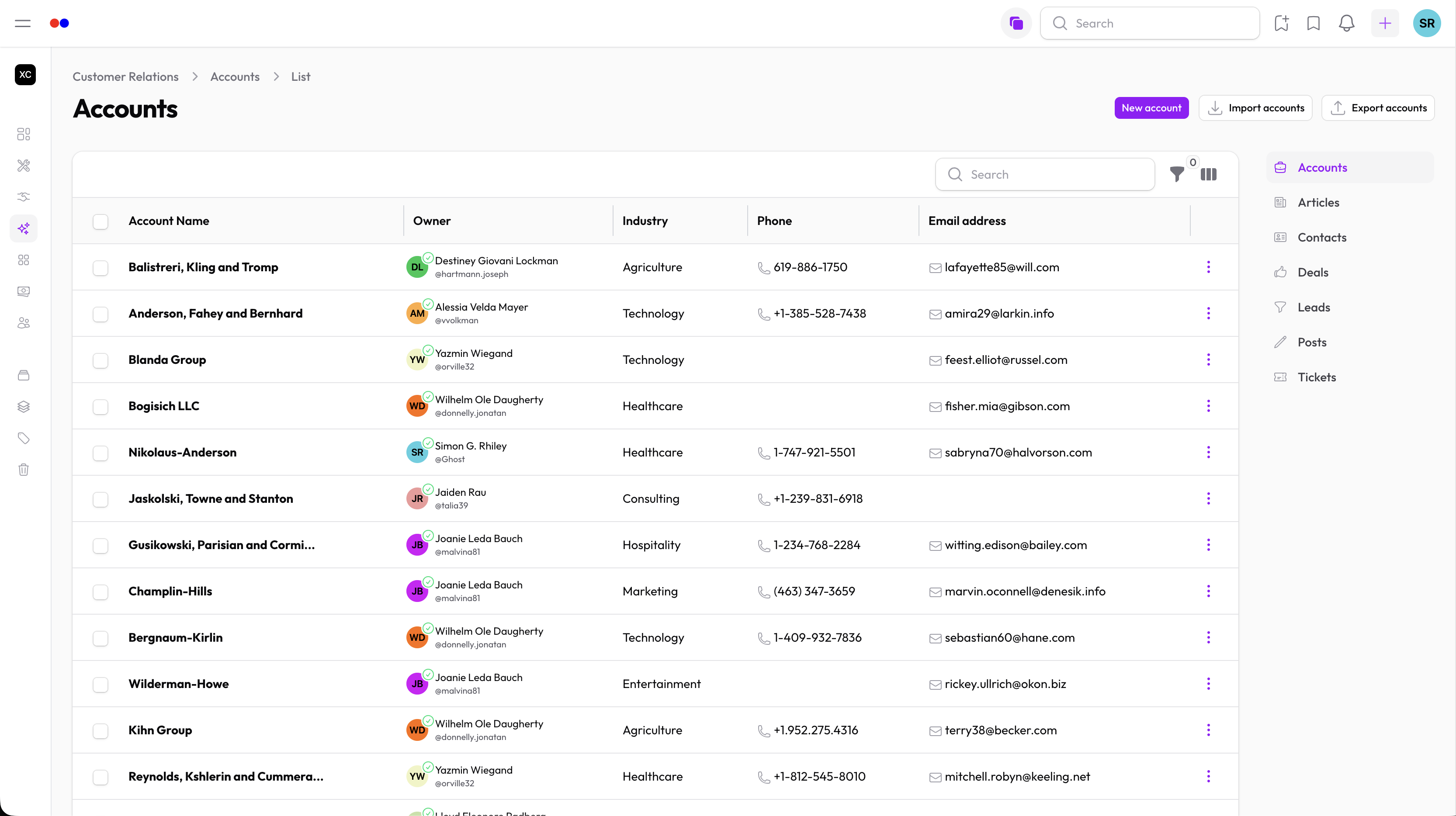The height and width of the screenshot is (816, 1456).
Task: Open row actions menu for Champlin-Hills
Action: coord(1208,591)
